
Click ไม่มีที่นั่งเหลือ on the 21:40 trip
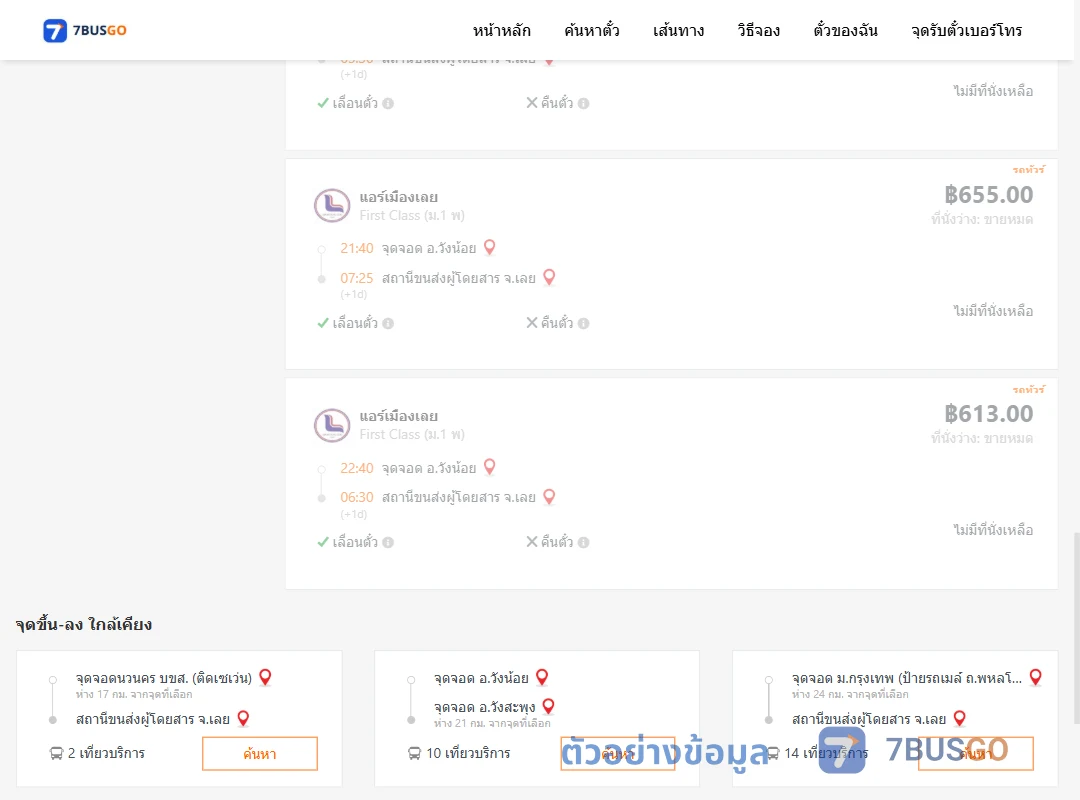(993, 311)
